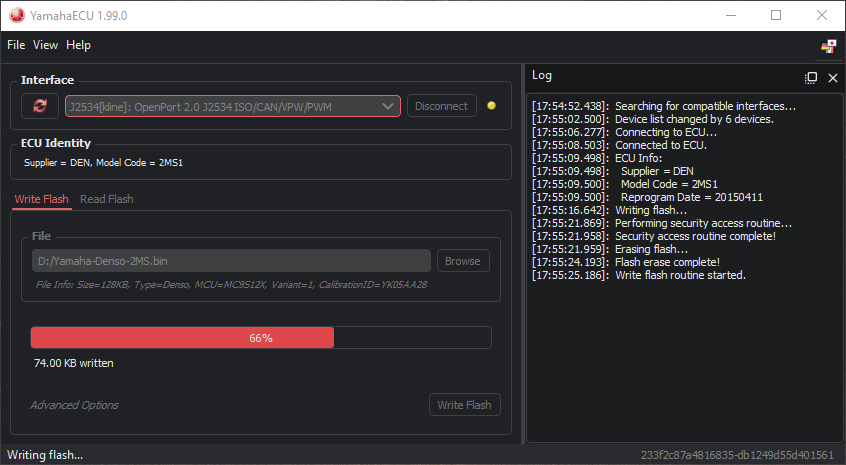Click the file path field Yamaha-Denso-2MS.bin

(231, 261)
